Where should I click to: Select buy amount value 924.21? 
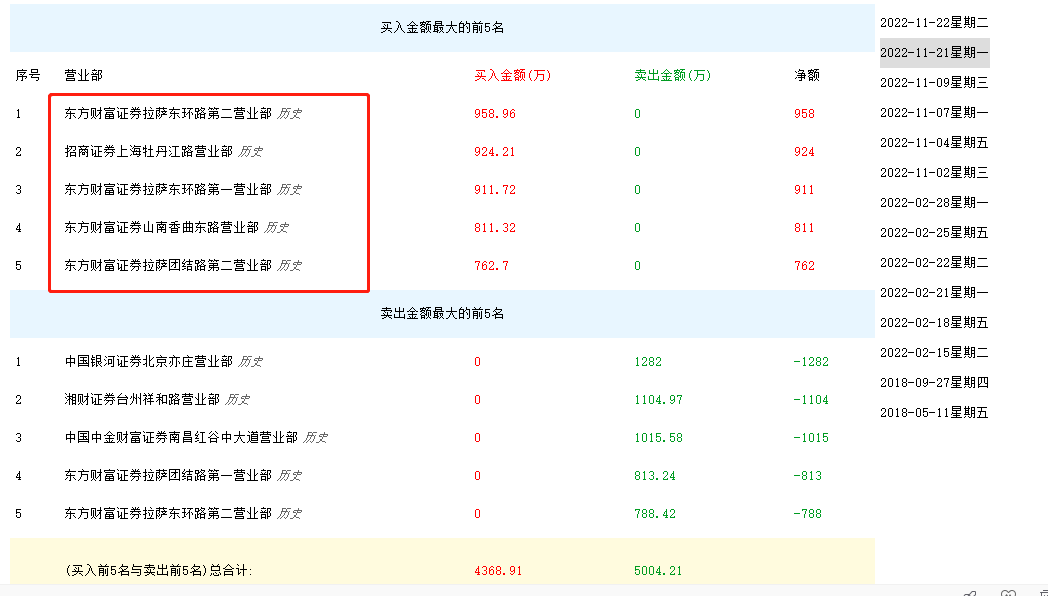495,152
